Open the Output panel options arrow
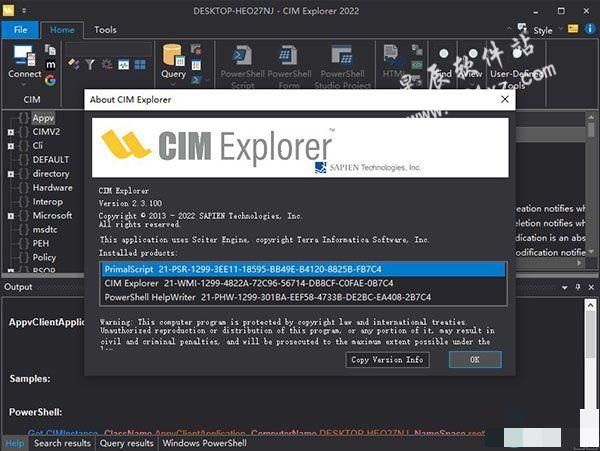 tap(564, 287)
